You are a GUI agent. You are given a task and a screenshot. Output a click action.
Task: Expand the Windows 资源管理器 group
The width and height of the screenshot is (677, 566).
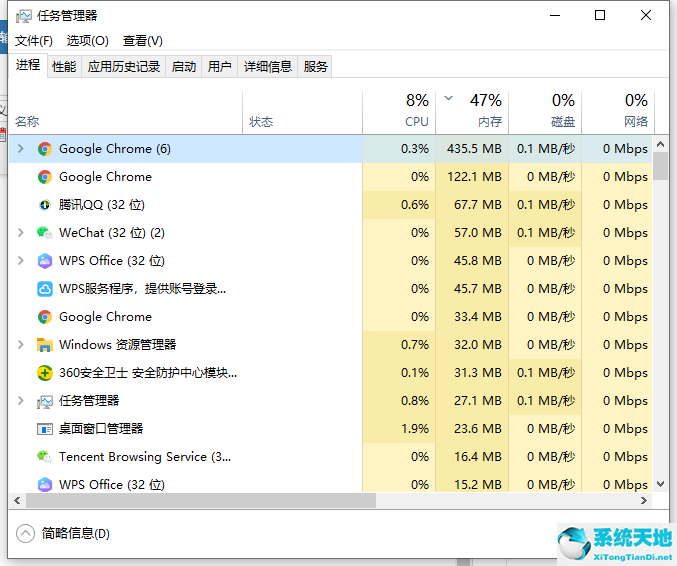(20, 345)
